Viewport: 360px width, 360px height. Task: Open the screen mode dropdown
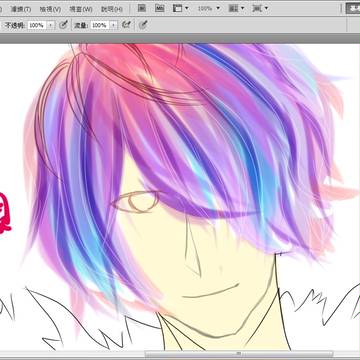(x=260, y=8)
